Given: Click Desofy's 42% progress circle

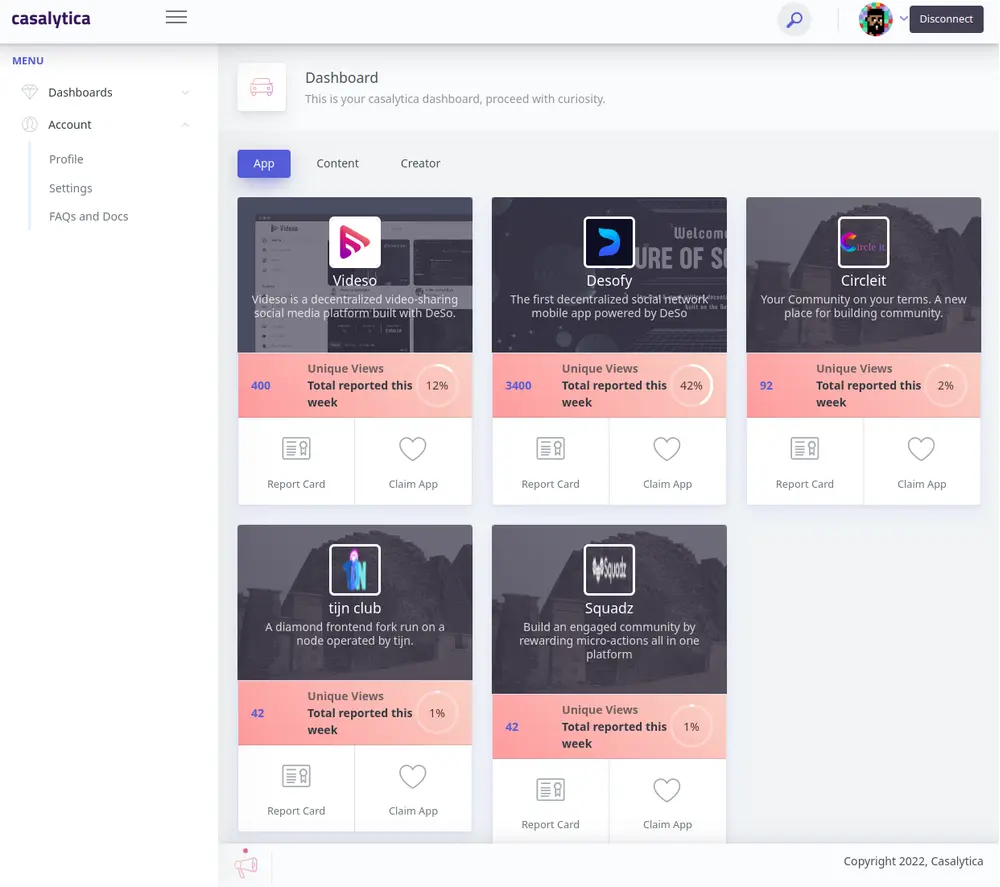Looking at the screenshot, I should pyautogui.click(x=691, y=385).
